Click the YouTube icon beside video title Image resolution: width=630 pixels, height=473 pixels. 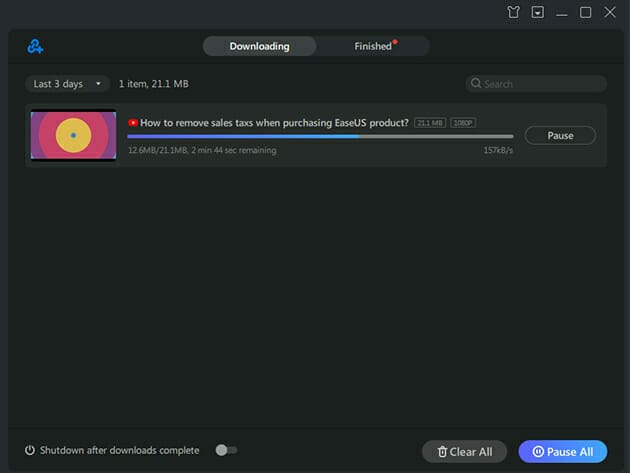[133, 123]
